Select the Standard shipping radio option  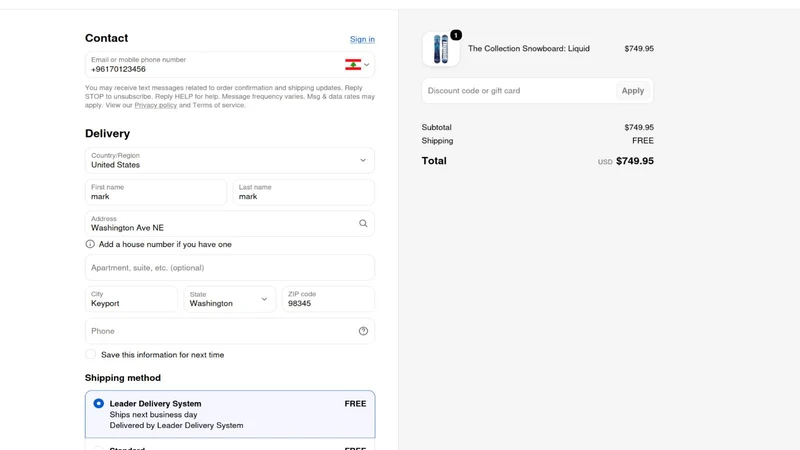point(98,449)
